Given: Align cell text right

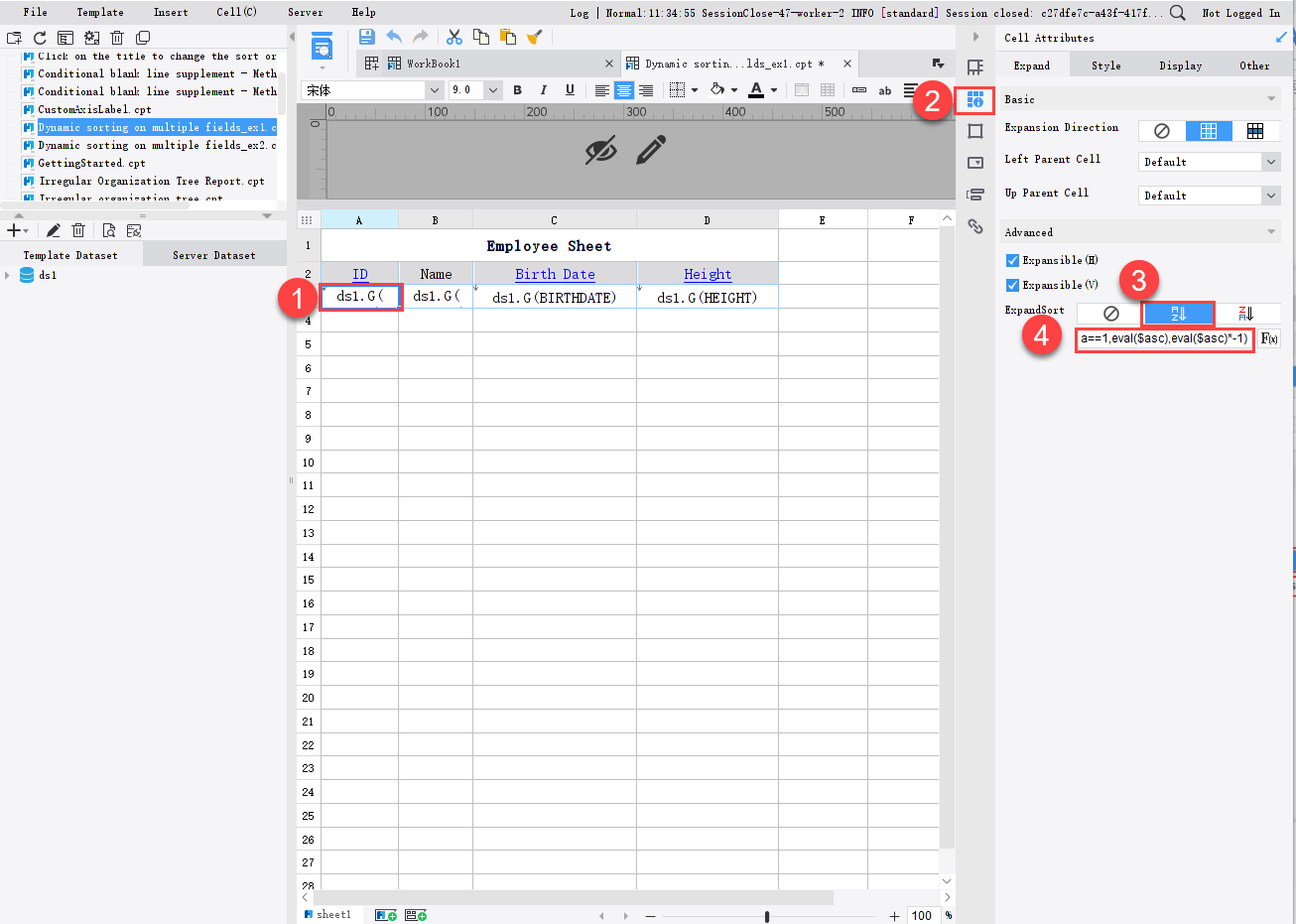Looking at the screenshot, I should click(646, 90).
